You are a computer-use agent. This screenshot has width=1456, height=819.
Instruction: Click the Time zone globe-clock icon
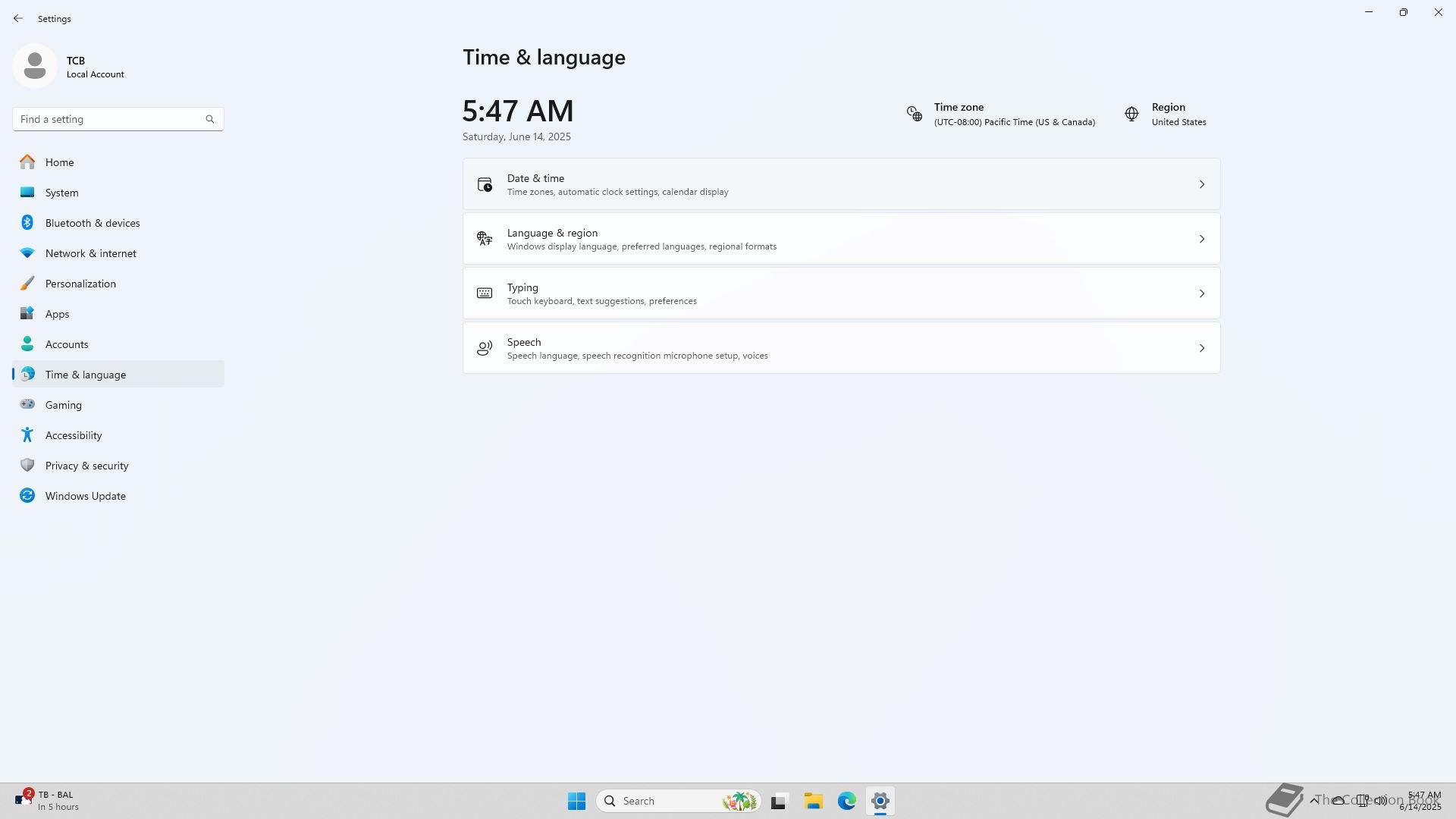tap(915, 115)
